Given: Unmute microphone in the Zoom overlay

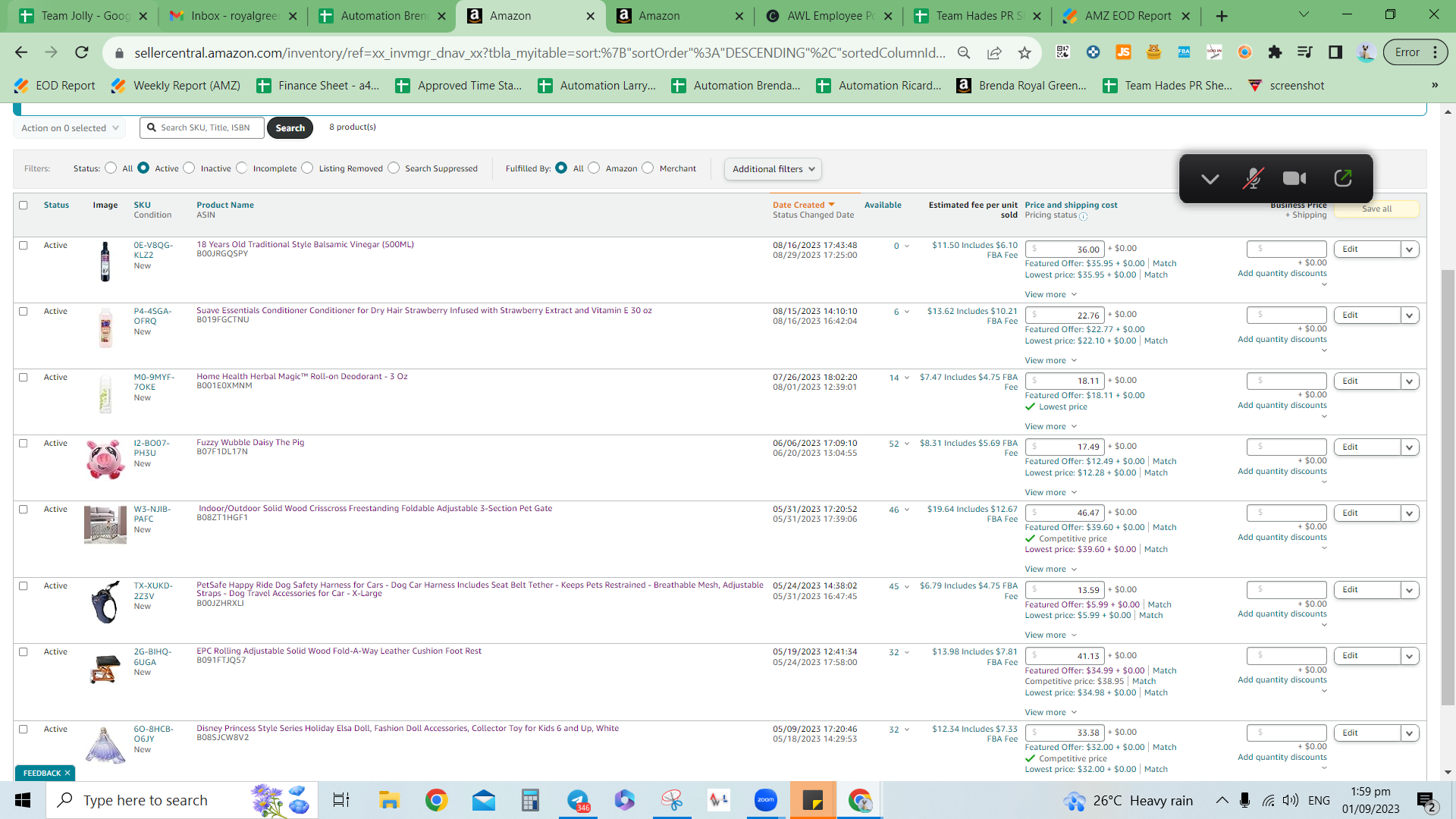Looking at the screenshot, I should 1253,178.
